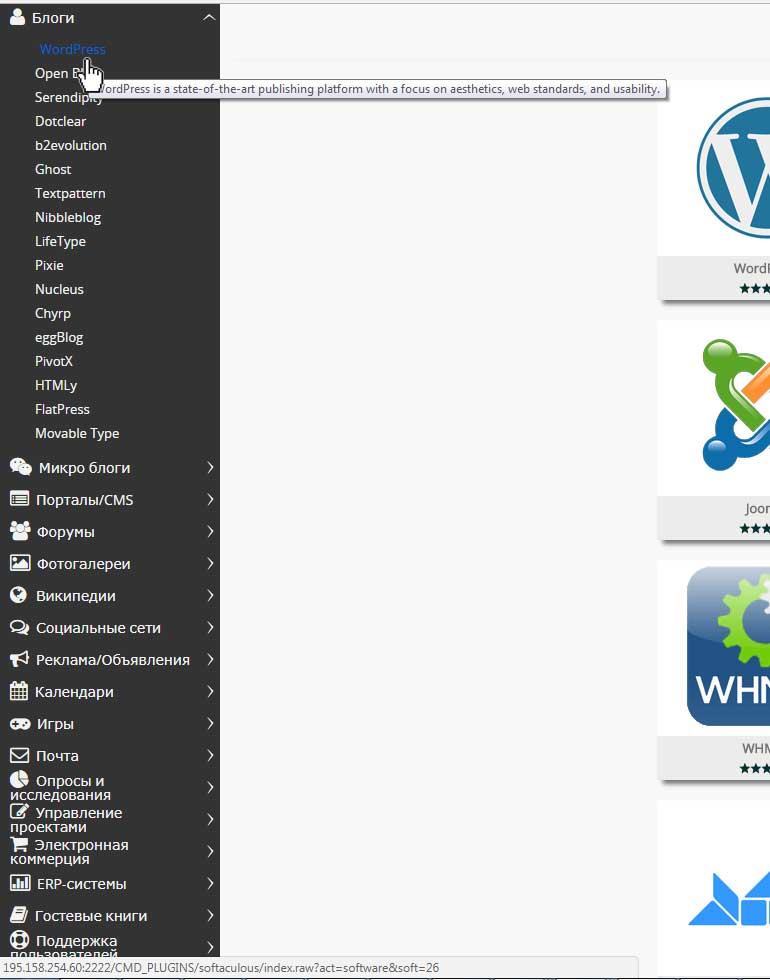Expand the ERP-системы chevron

(210, 883)
